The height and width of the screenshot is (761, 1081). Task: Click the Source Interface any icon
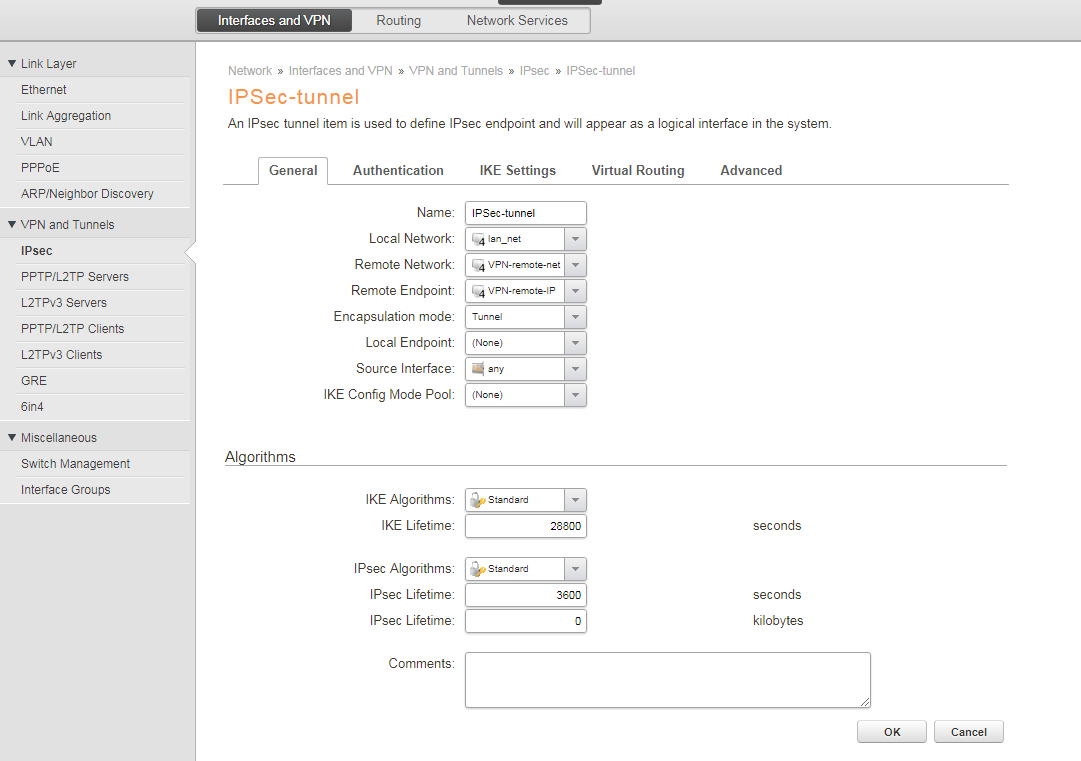pyautogui.click(x=478, y=369)
